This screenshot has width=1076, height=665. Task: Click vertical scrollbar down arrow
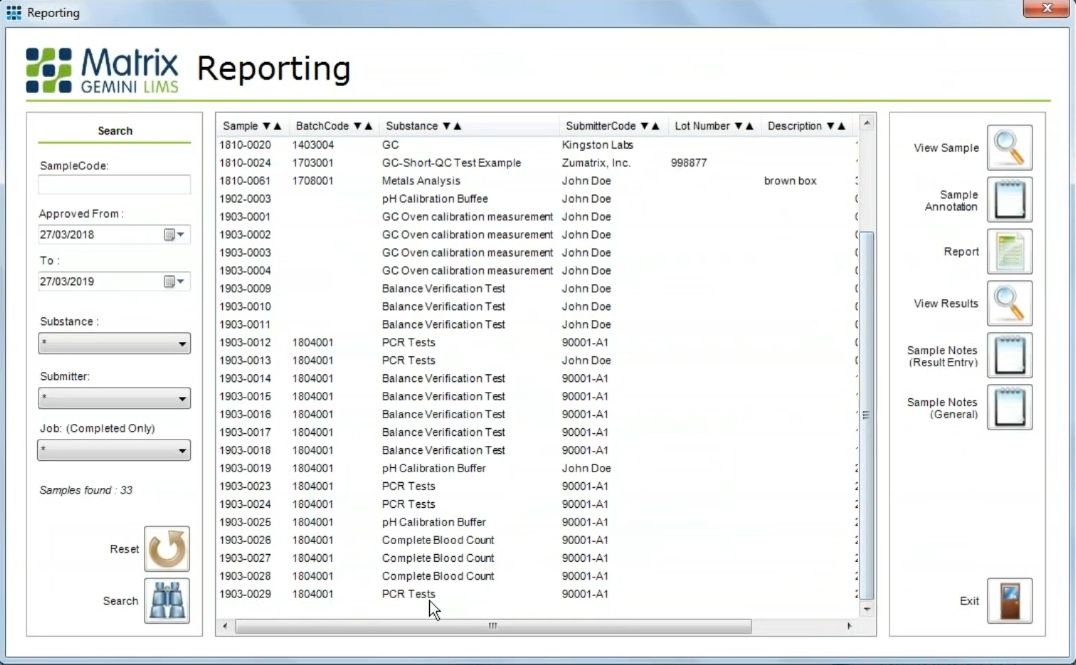[x=867, y=609]
